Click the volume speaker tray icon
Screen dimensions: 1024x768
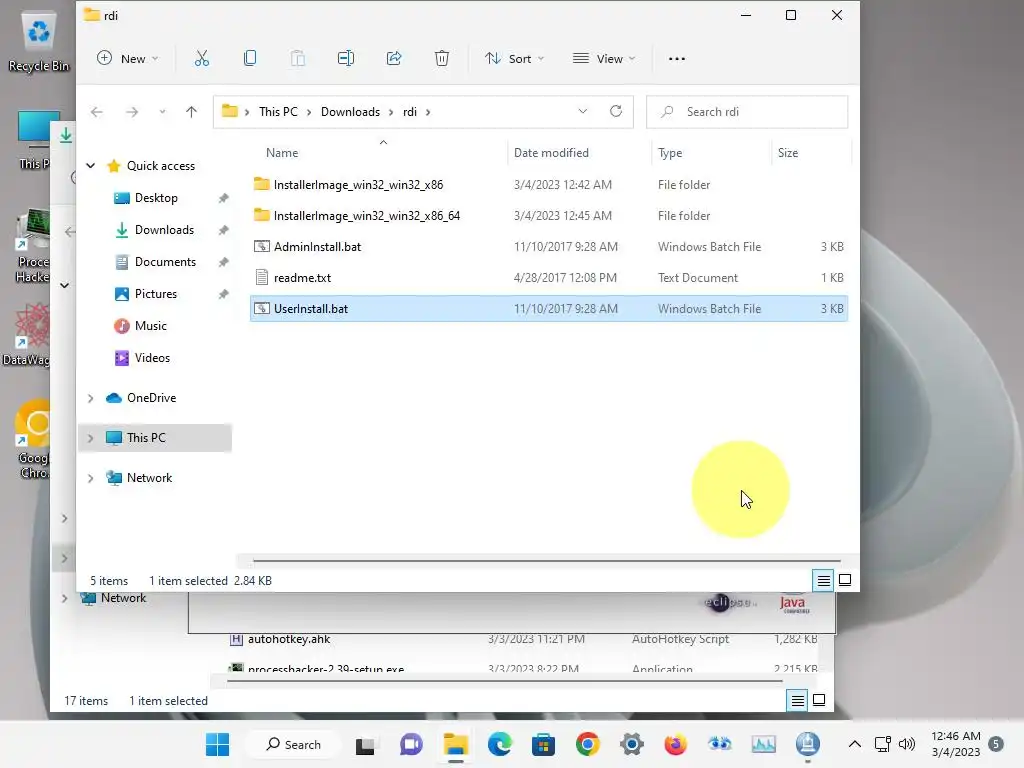906,744
